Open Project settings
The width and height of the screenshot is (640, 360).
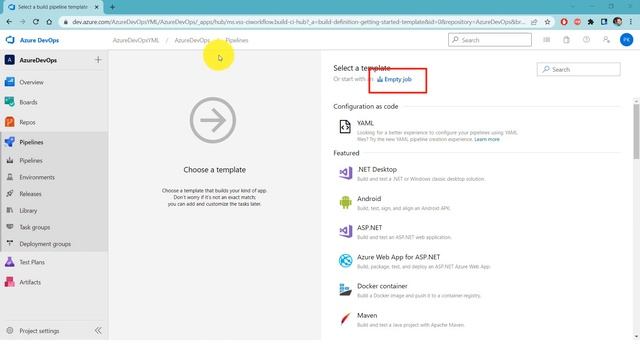[x=39, y=331]
